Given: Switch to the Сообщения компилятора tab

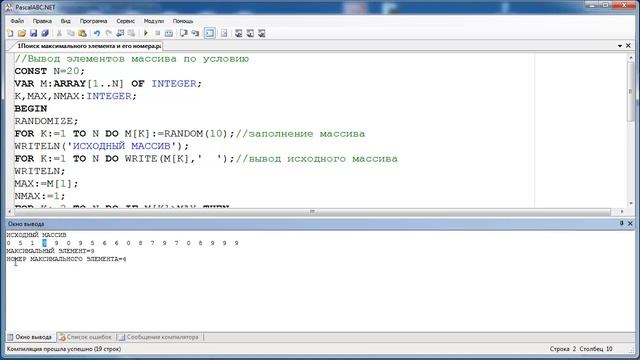Looking at the screenshot, I should click(x=158, y=337).
